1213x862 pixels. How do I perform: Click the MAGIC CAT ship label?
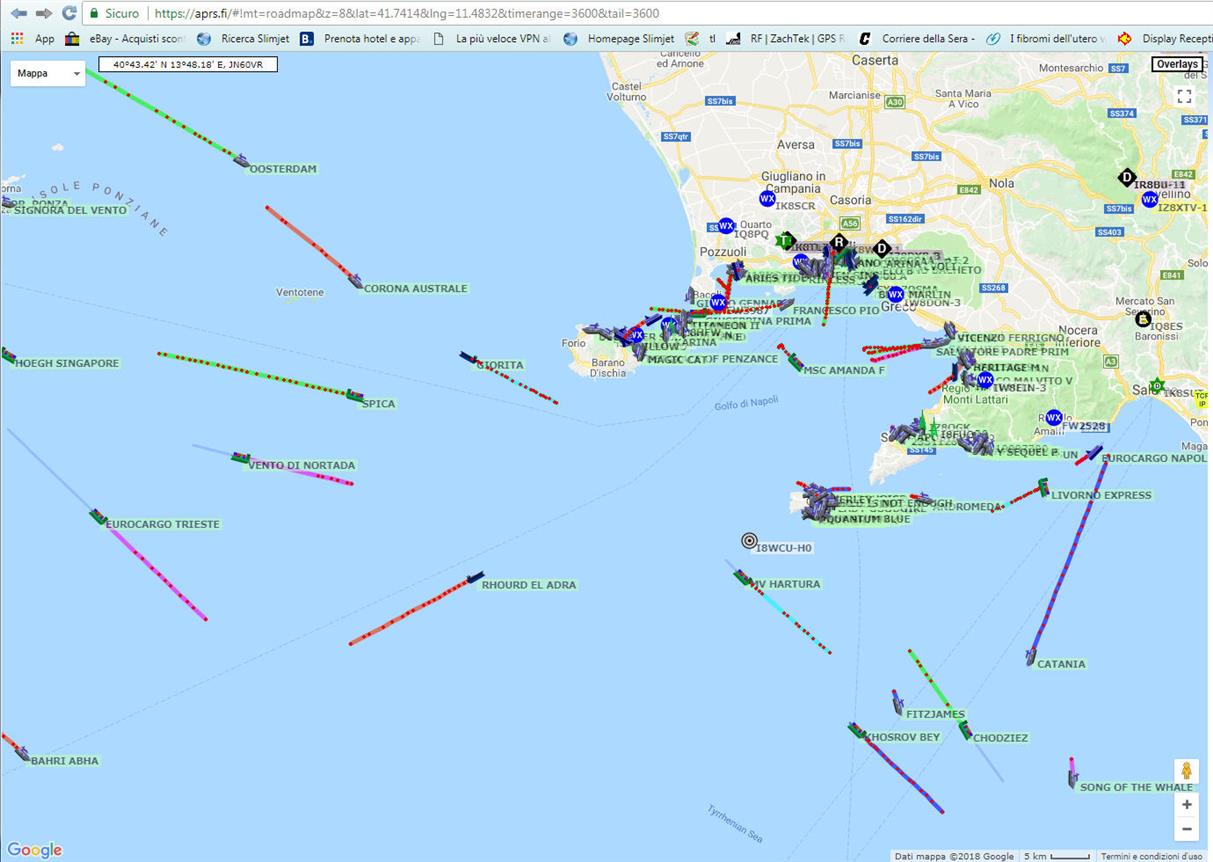tap(677, 360)
